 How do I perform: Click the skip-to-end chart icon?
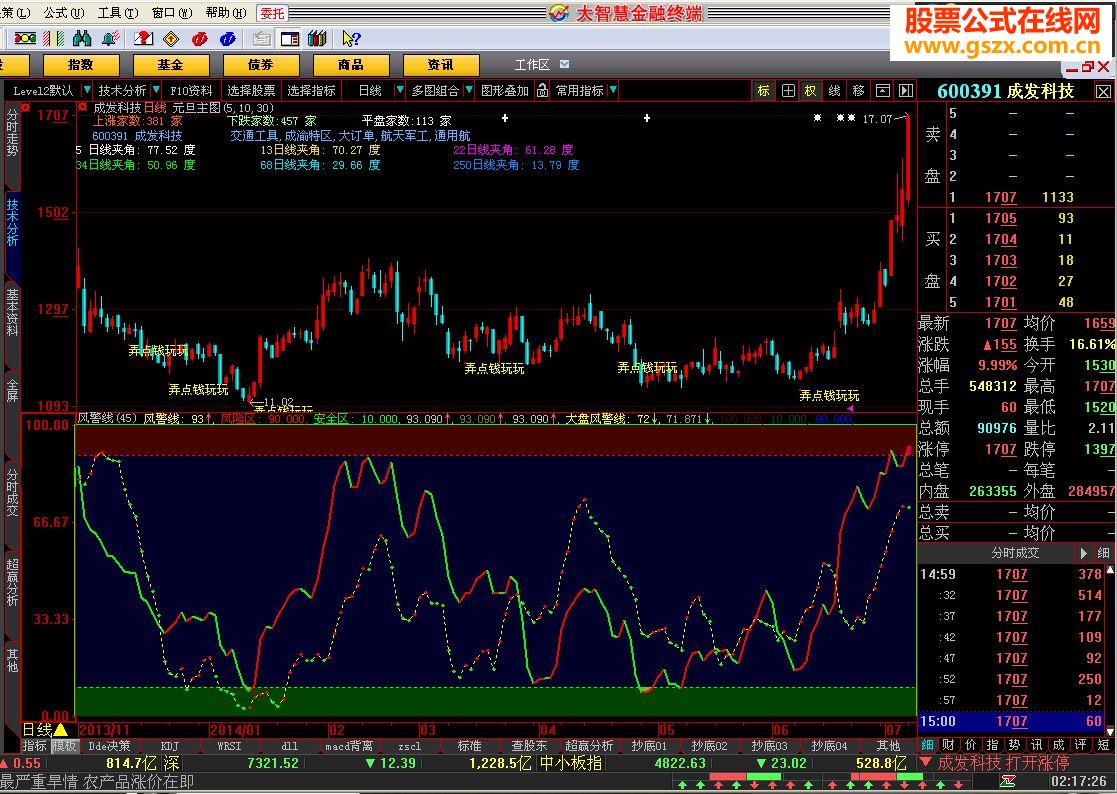905,90
